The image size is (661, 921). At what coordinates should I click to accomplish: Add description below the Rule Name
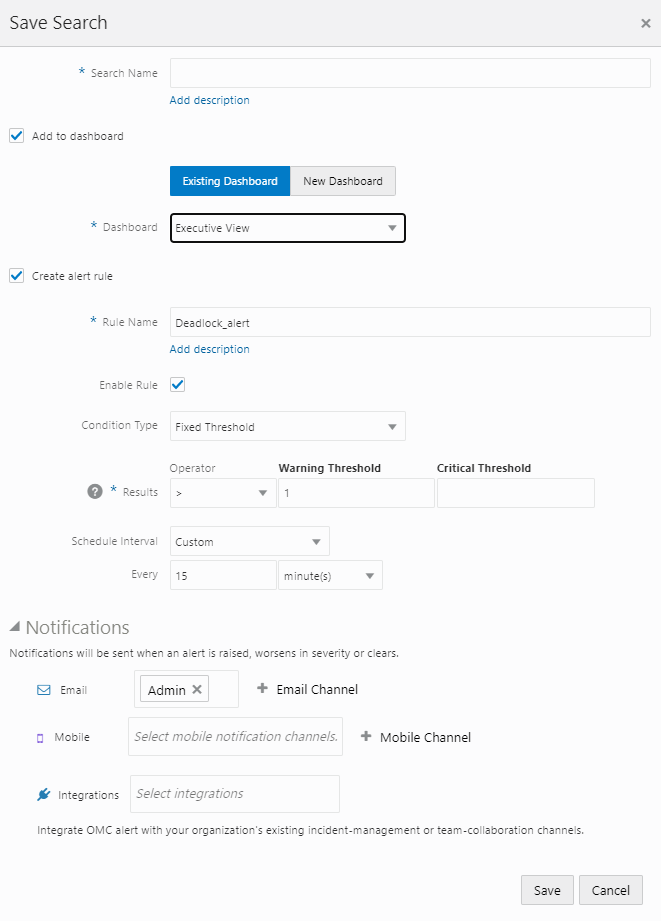pyautogui.click(x=209, y=348)
